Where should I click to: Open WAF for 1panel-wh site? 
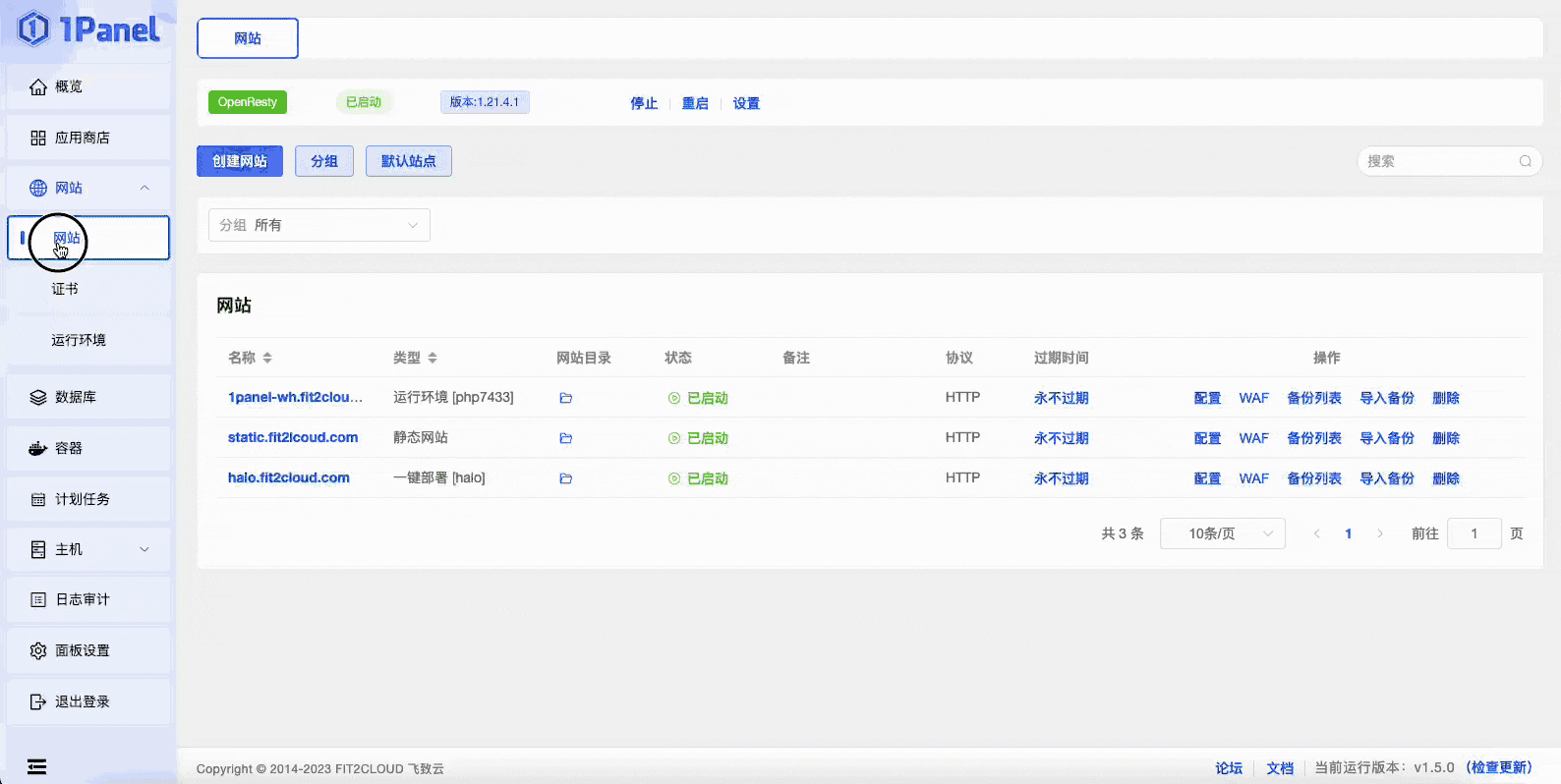pos(1254,398)
